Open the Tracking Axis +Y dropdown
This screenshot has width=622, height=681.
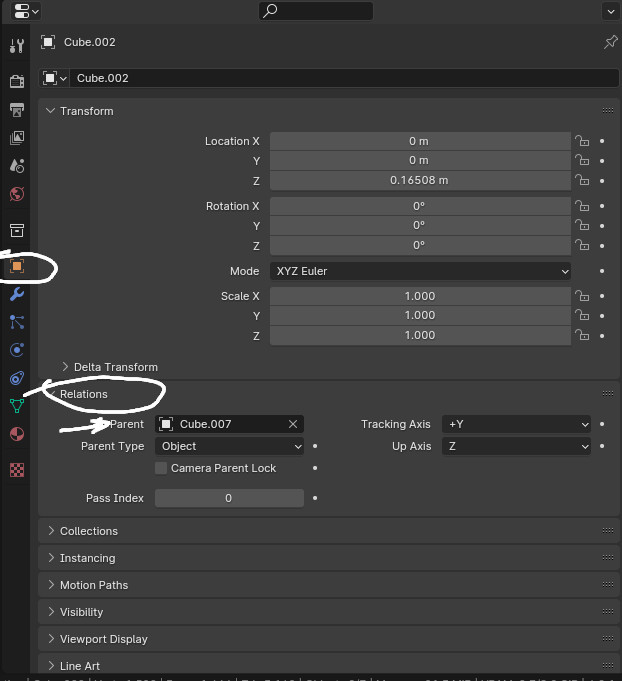point(516,424)
